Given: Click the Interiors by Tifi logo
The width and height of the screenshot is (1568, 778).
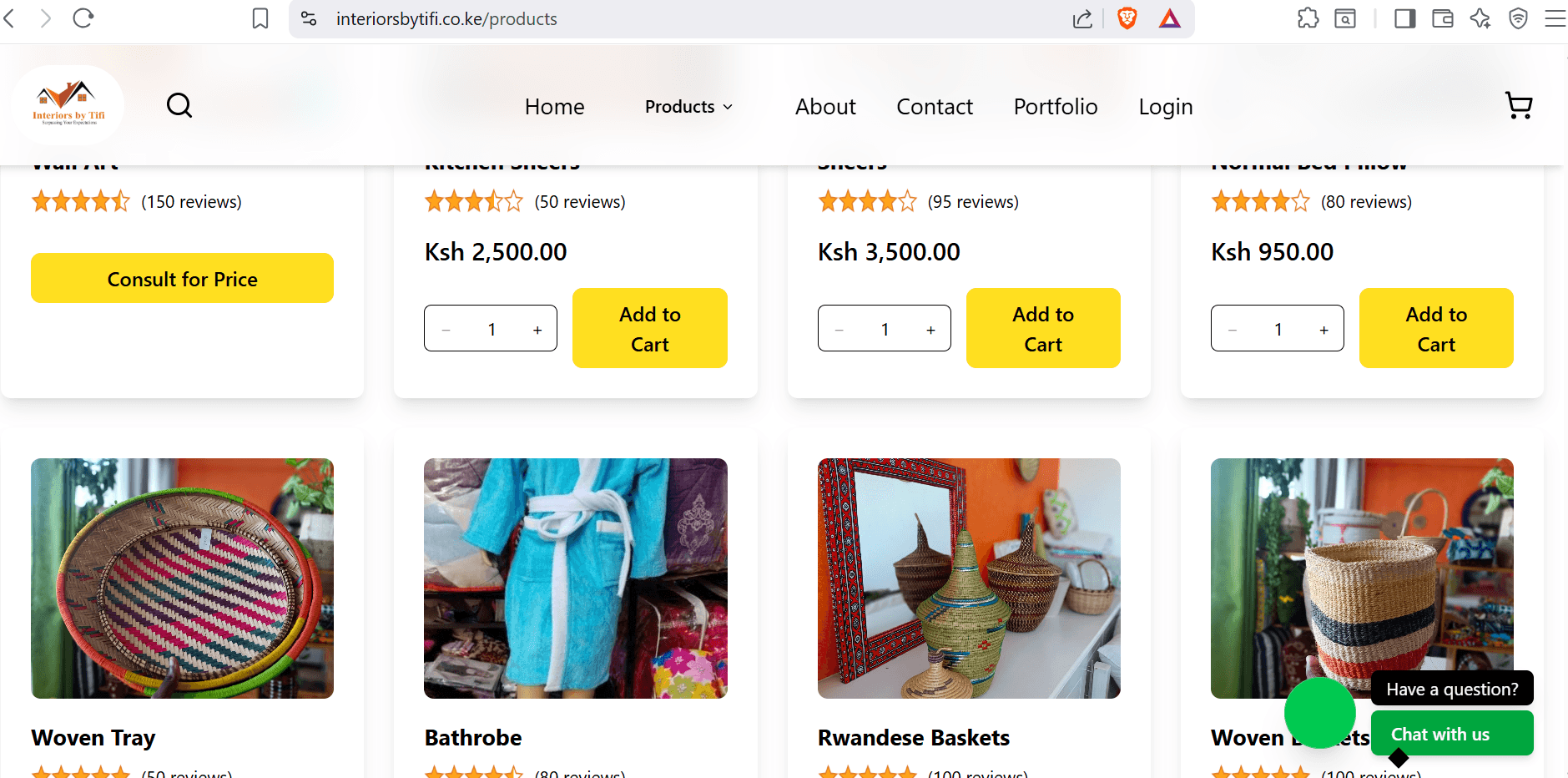Looking at the screenshot, I should point(68,105).
